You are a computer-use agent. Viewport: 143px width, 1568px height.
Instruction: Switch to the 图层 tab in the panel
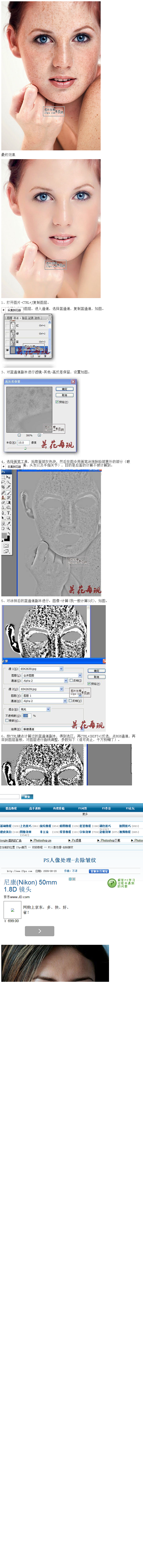pos(9,318)
